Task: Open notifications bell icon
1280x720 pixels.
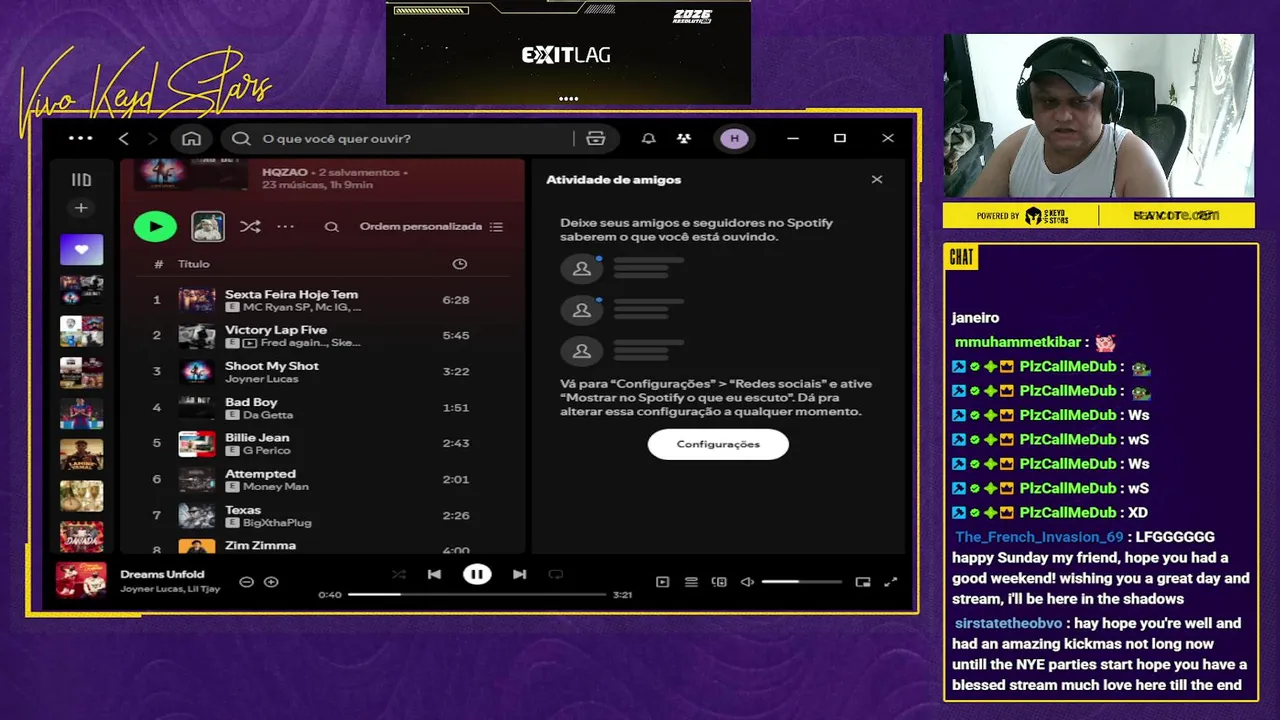Action: coord(649,138)
